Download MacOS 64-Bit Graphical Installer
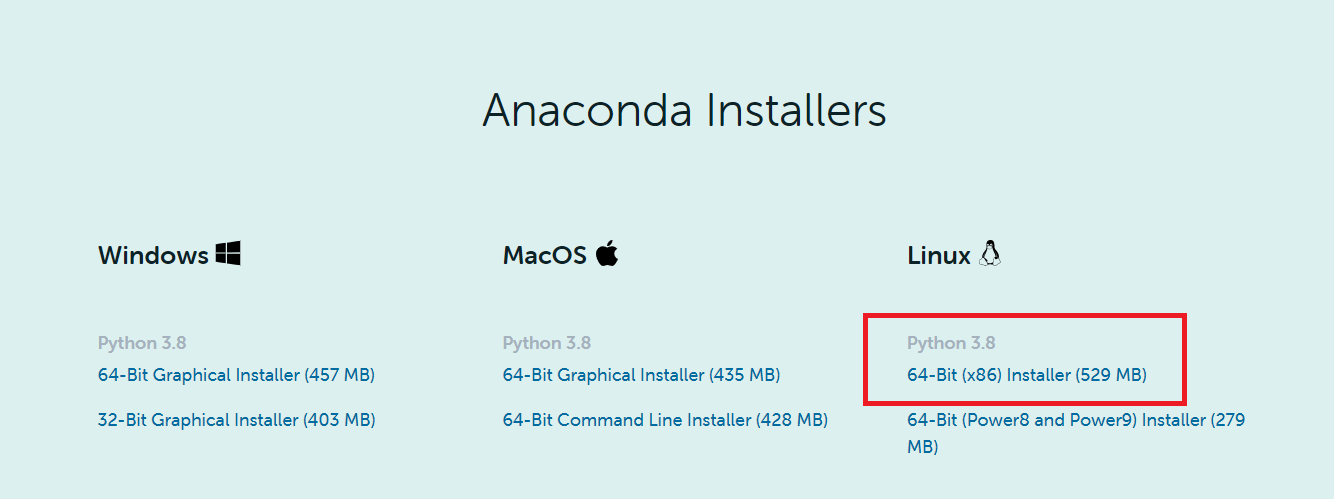Image resolution: width=1334 pixels, height=499 pixels. 641,375
